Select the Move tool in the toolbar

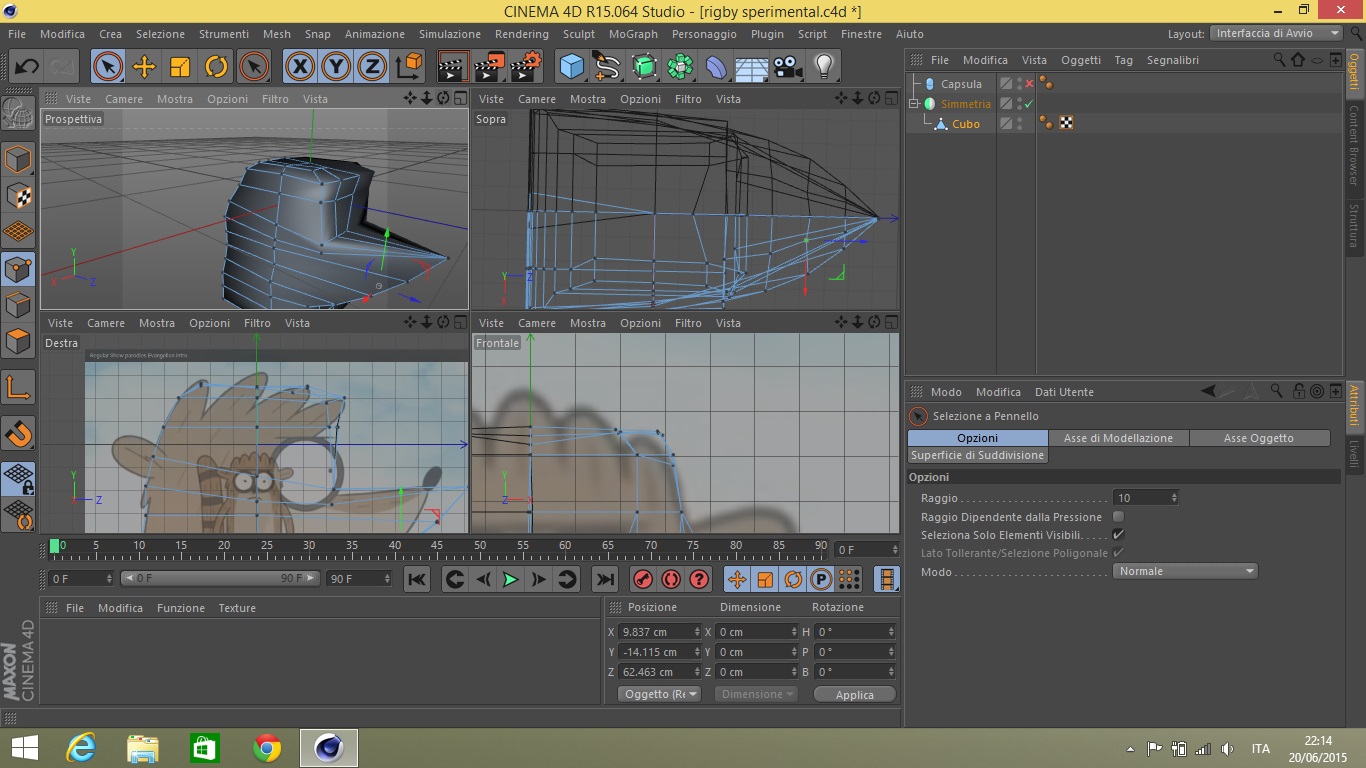(144, 67)
